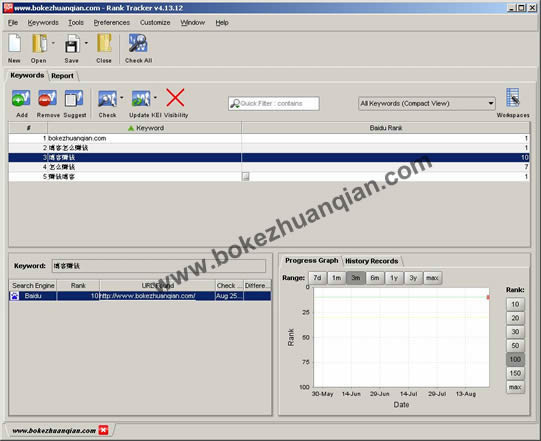Screen dimensions: 541x441
Task: Open the Keywords menu
Action: point(43,23)
